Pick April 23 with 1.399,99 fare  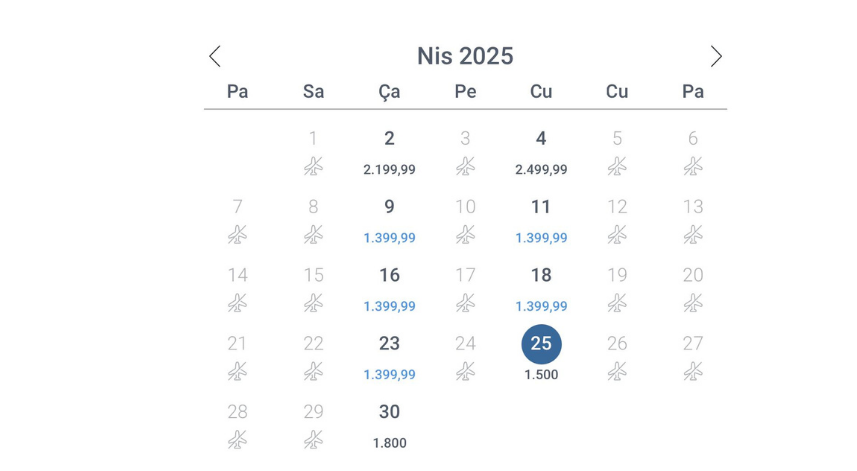(389, 355)
